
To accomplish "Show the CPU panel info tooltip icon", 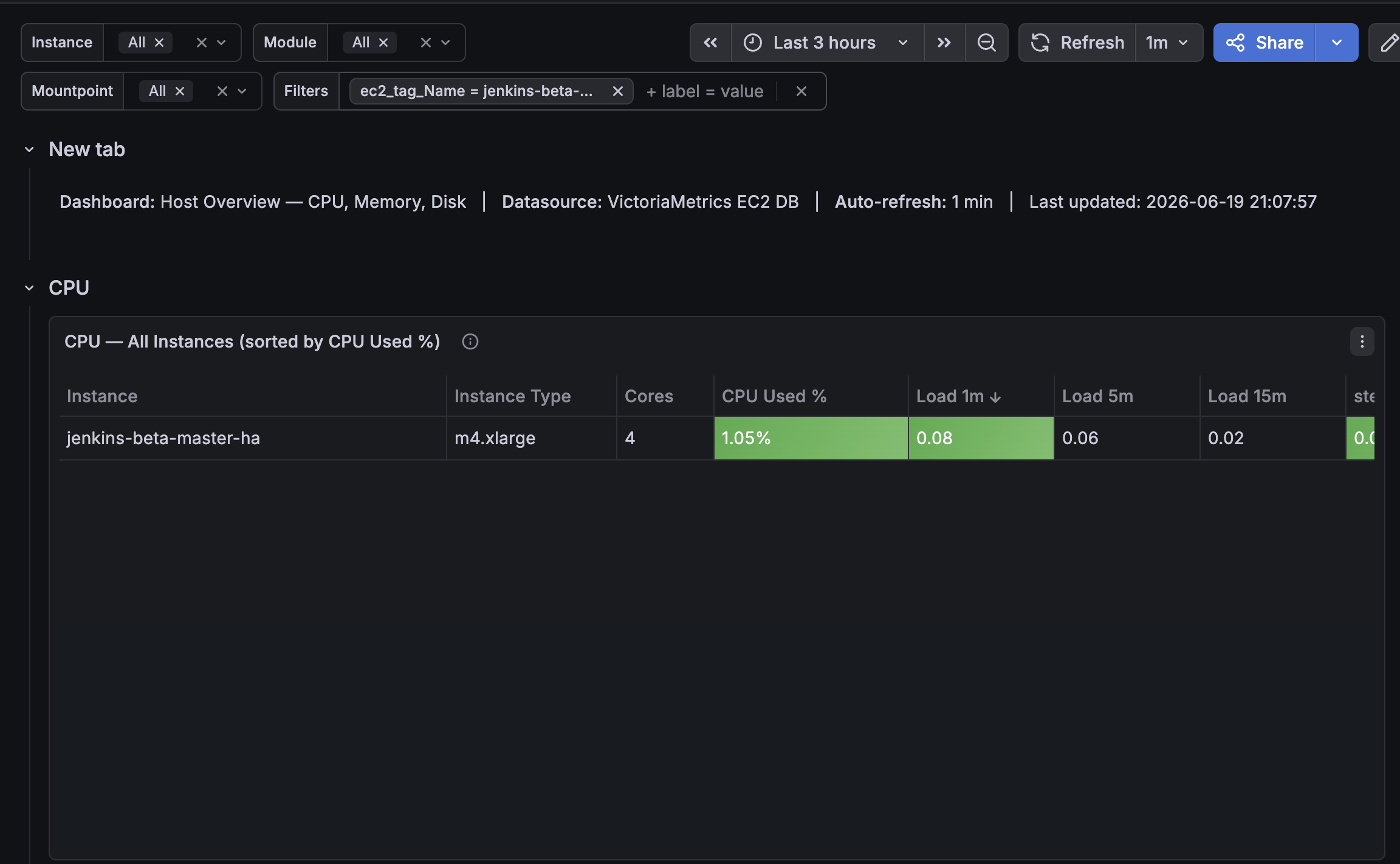I will pyautogui.click(x=470, y=341).
